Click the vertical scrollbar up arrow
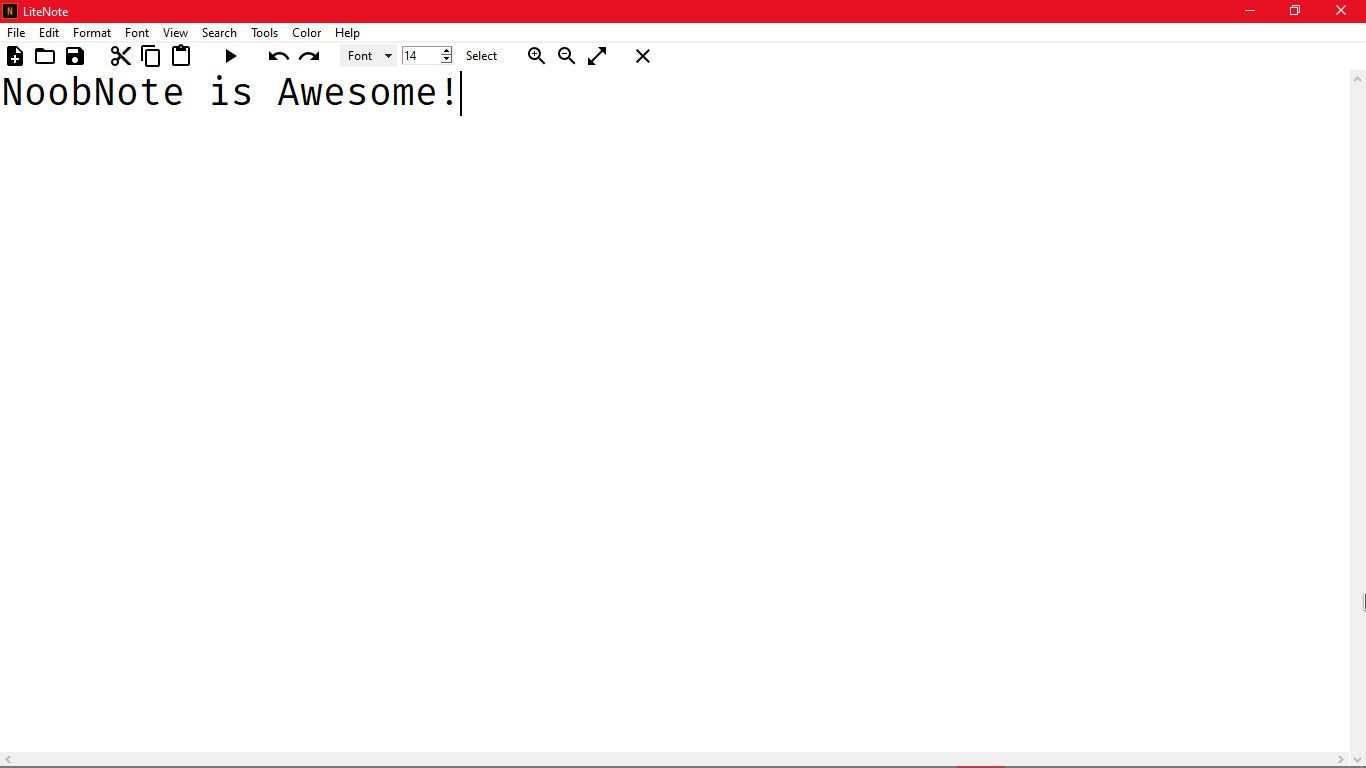 pos(1358,78)
